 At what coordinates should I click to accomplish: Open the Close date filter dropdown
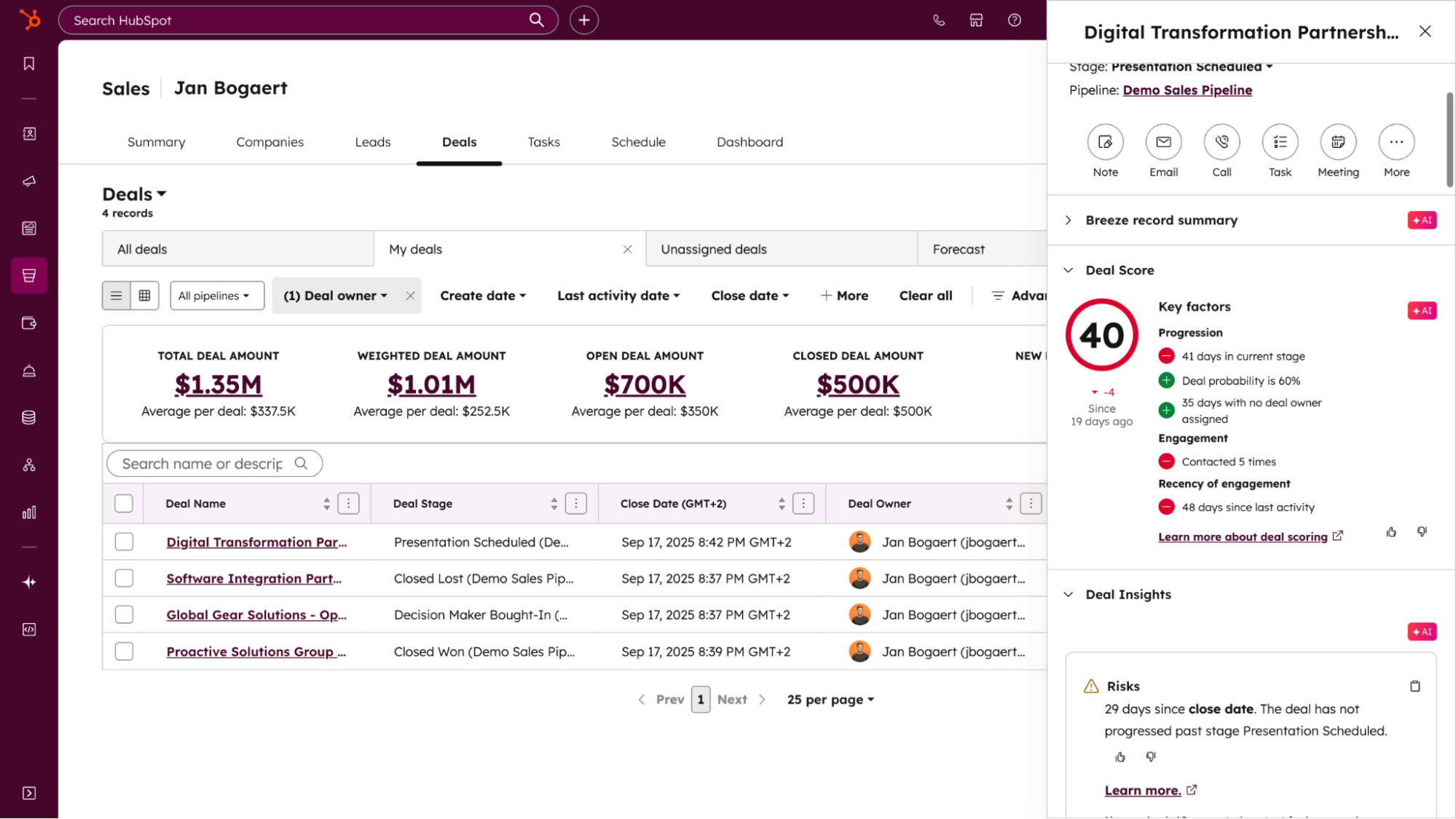[x=750, y=296]
